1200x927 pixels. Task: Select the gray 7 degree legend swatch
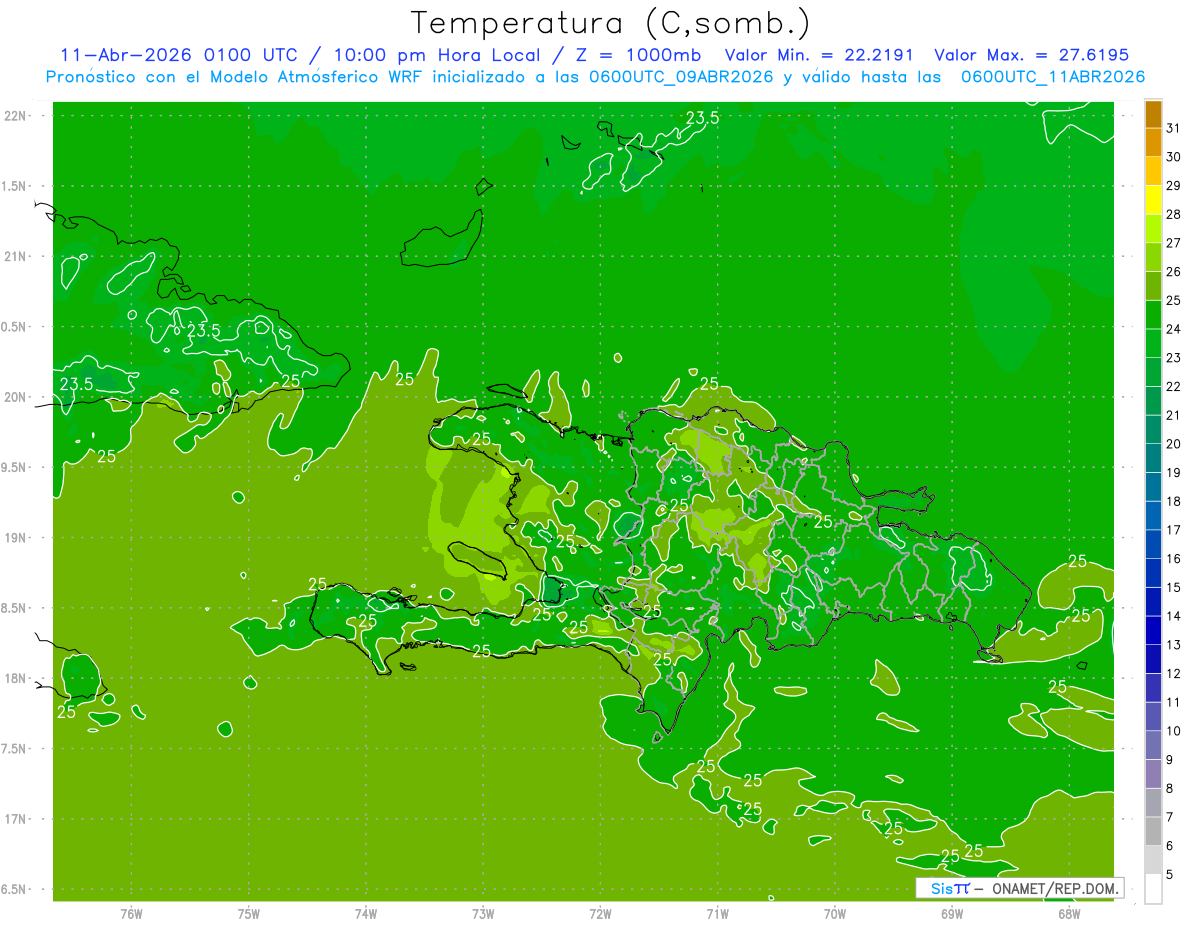point(1153,803)
